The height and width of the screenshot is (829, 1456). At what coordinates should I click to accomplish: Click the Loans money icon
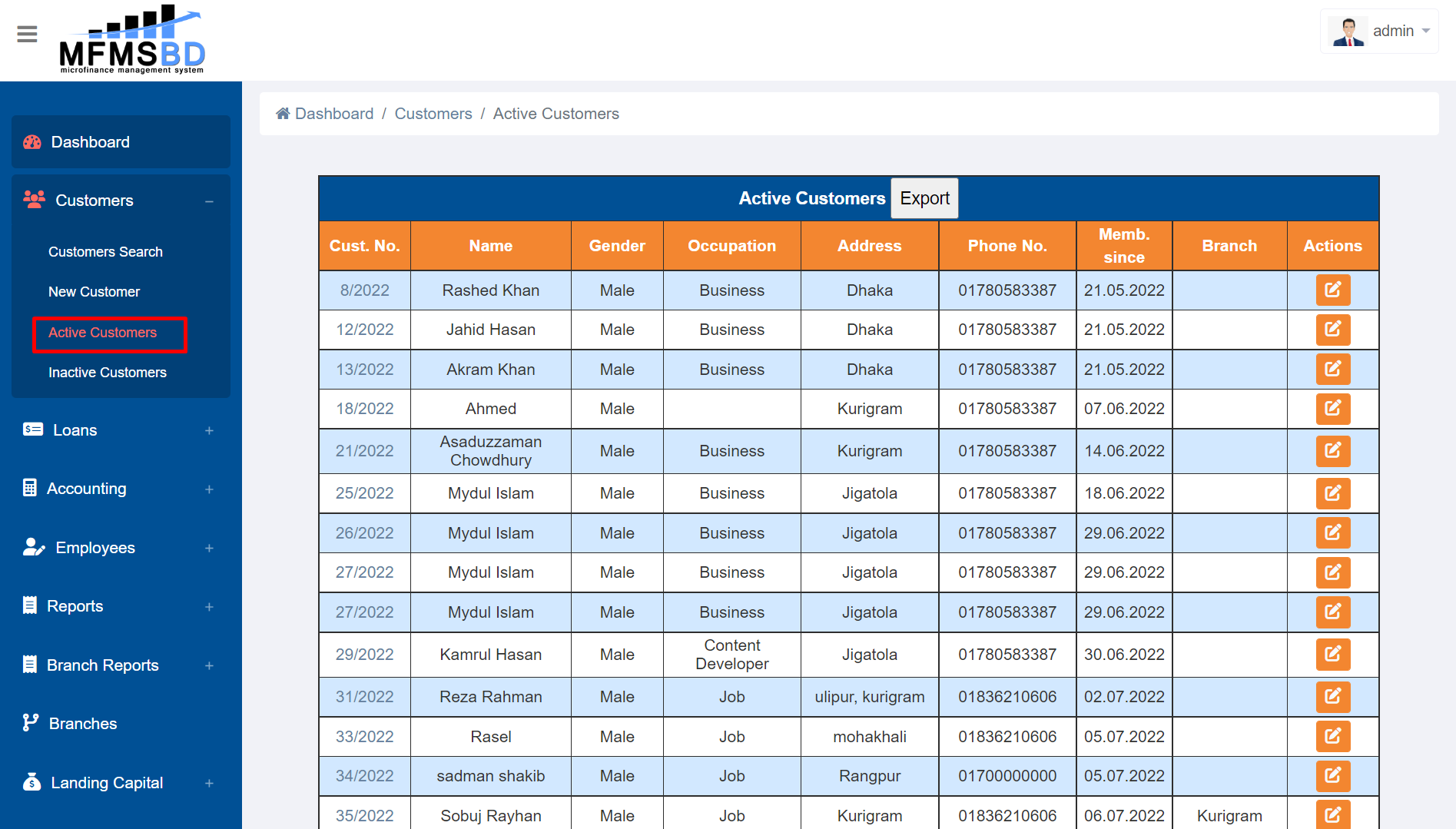click(x=33, y=429)
